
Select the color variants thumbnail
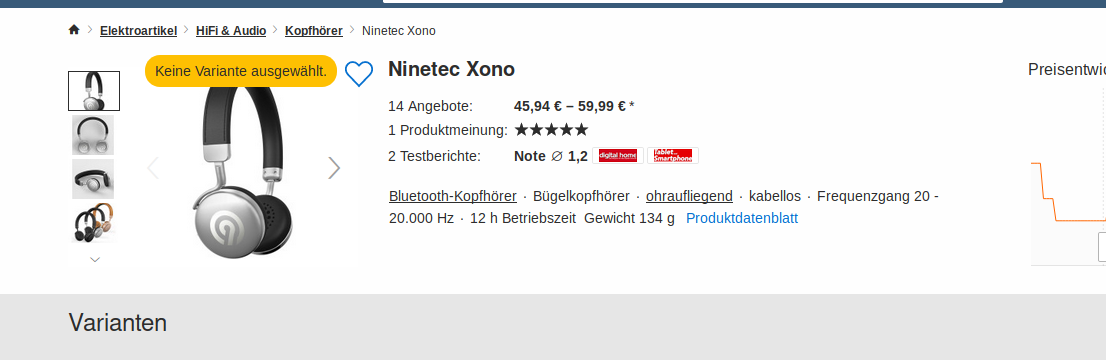93,222
